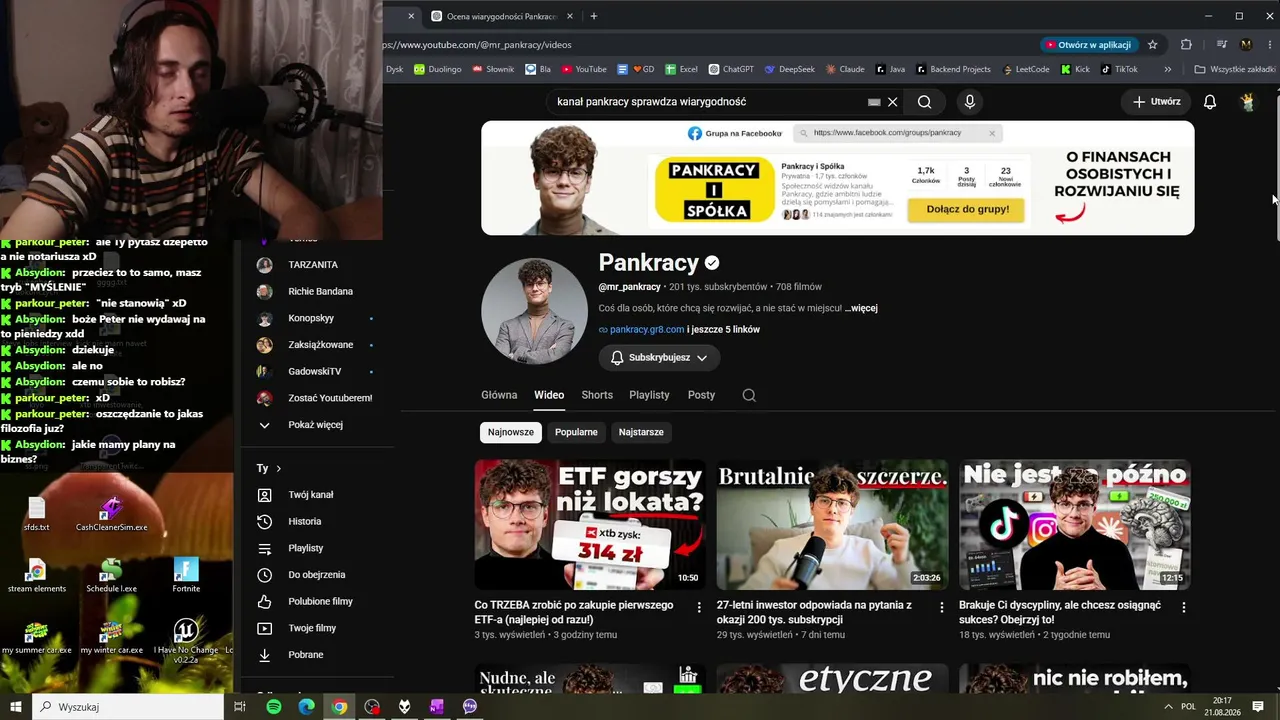The width and height of the screenshot is (1280, 720).
Task: Open Duolingo bookmark
Action: 438,70
